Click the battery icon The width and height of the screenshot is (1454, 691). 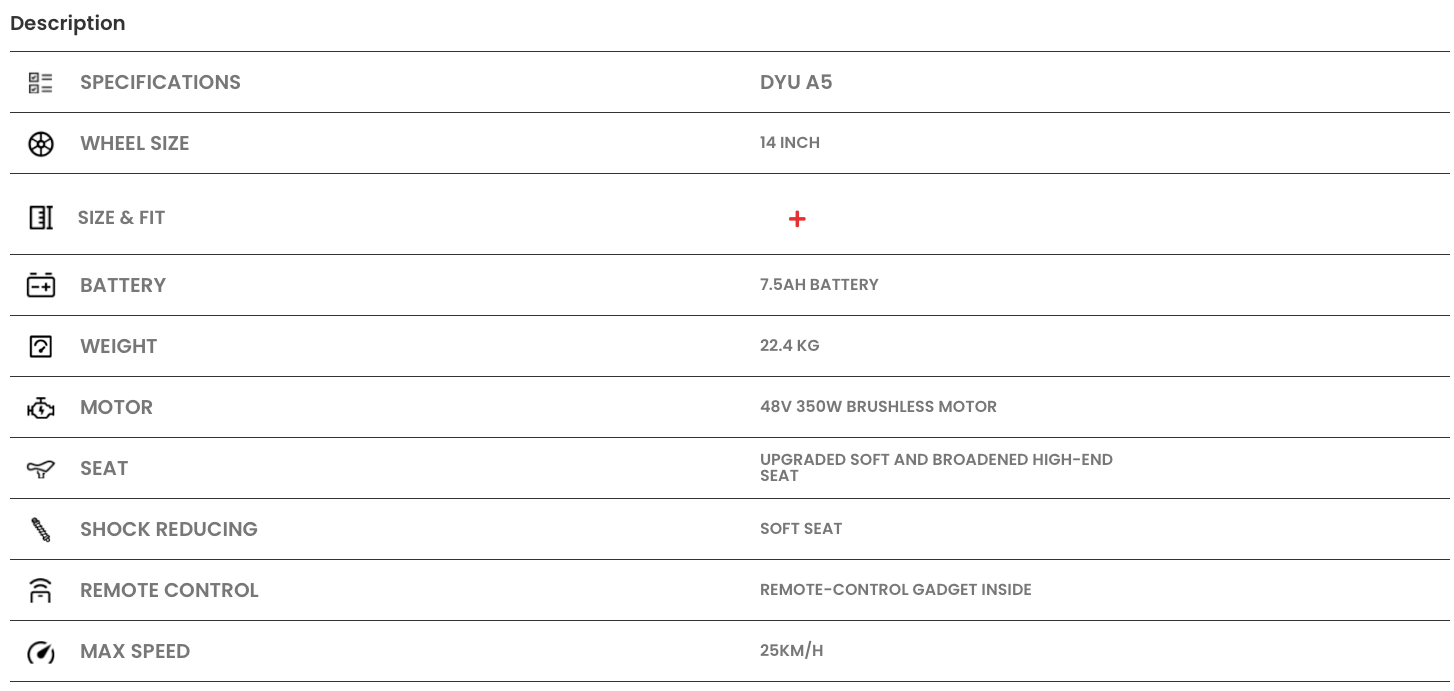tap(40, 285)
